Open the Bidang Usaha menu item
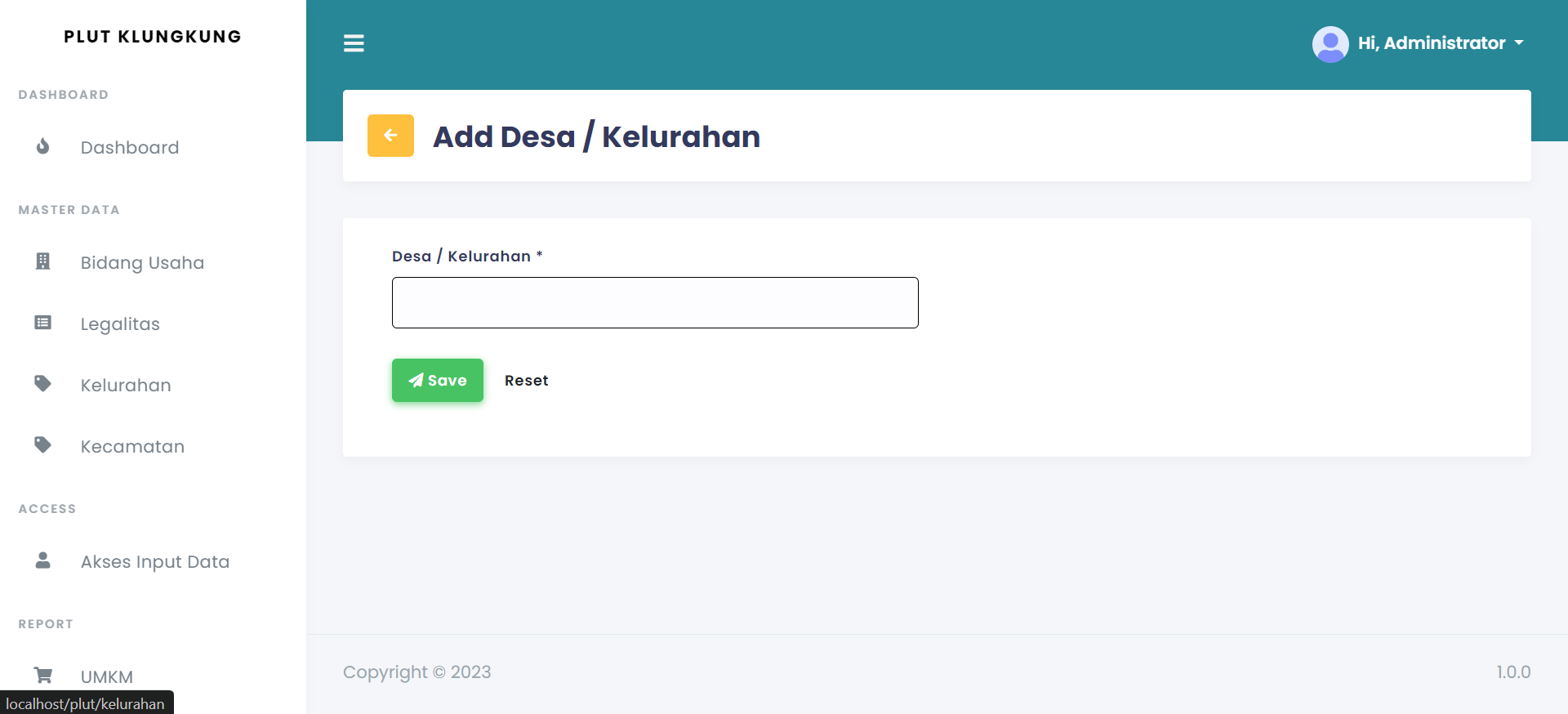The image size is (1568, 714). click(142, 263)
